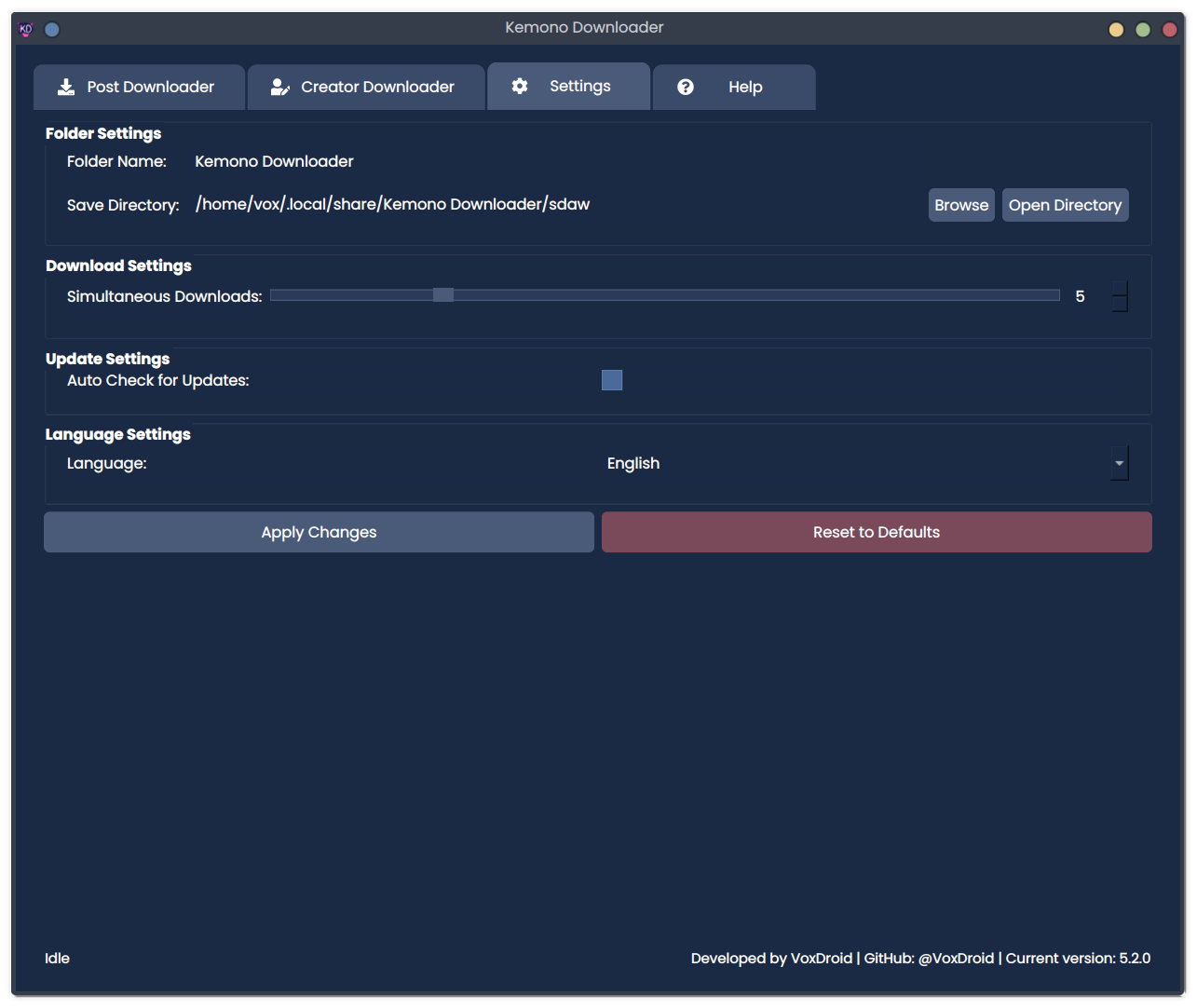Expand the Language combo box arrow
The image size is (1197, 1008).
tap(1119, 463)
